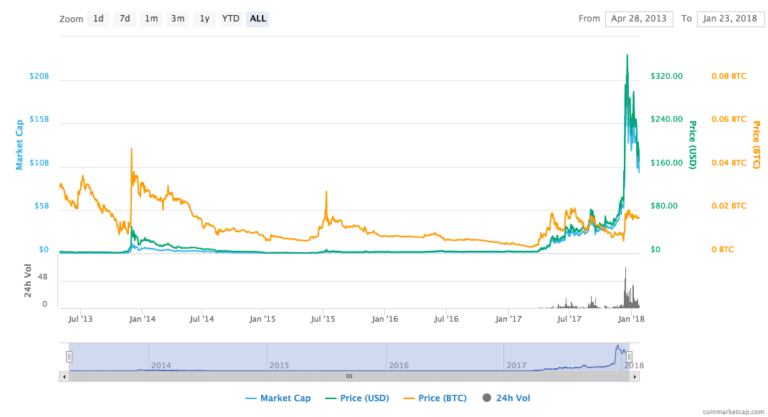Toggle Price (BTC) series in legend
The image size is (768, 417).
tap(435, 398)
